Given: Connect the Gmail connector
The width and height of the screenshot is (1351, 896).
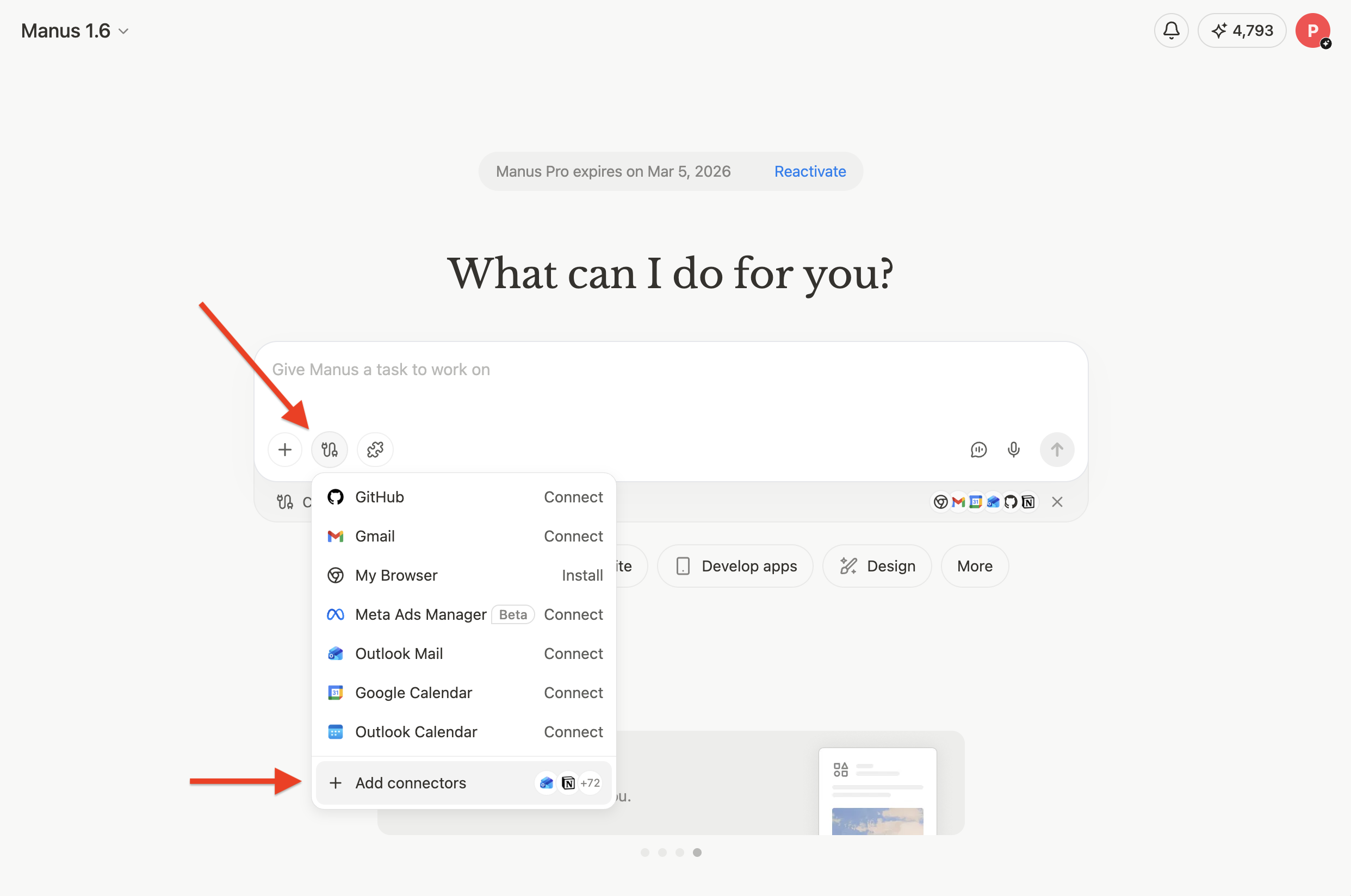Looking at the screenshot, I should point(573,536).
